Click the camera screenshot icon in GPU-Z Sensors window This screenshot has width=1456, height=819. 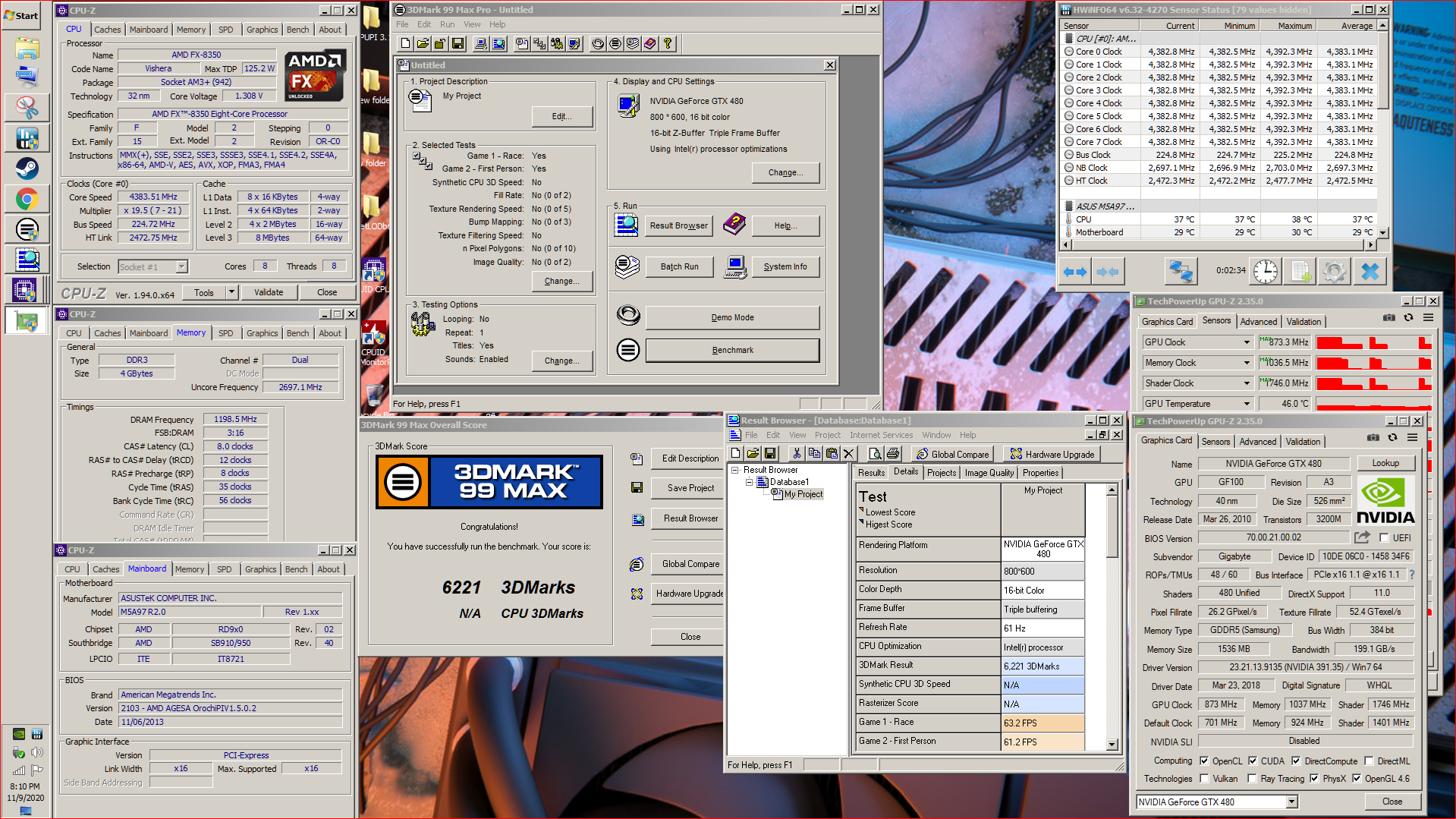tap(1388, 318)
